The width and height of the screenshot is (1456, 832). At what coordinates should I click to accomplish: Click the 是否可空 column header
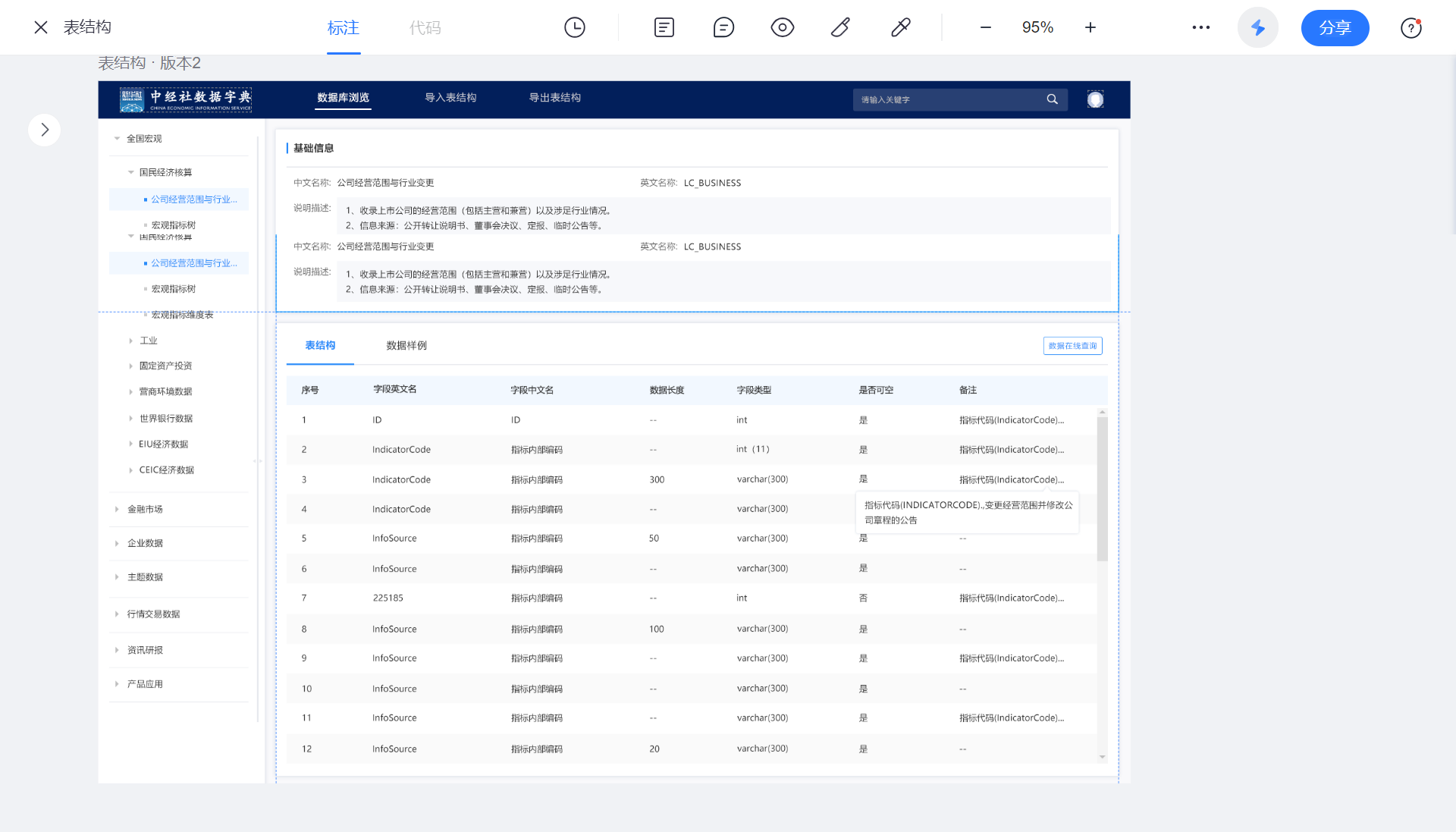(x=876, y=391)
